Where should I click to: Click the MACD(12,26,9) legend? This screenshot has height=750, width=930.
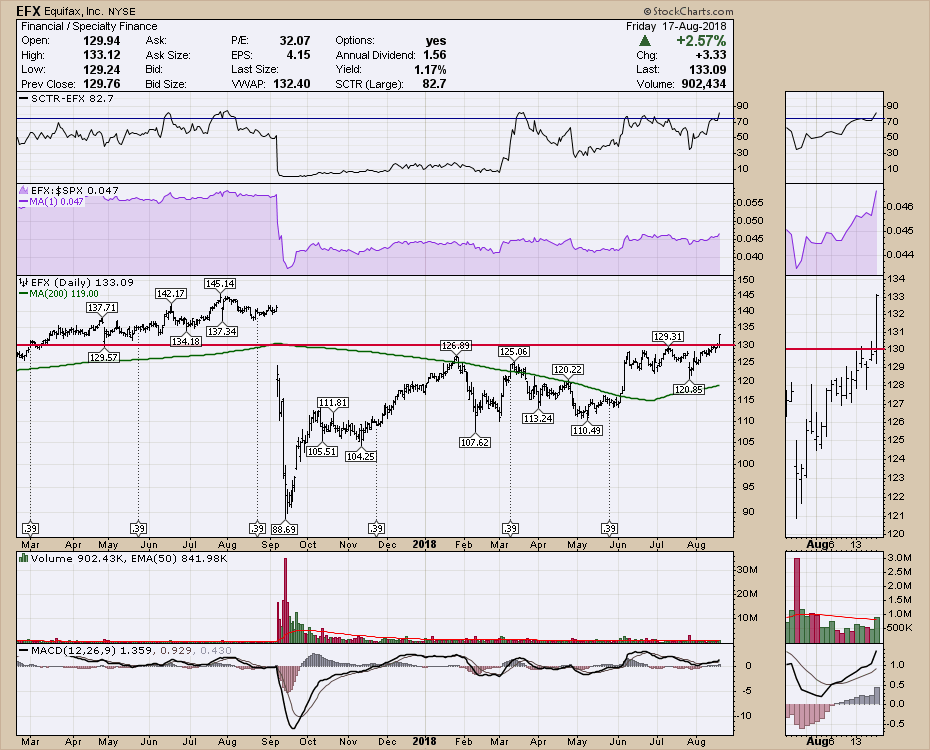(125, 650)
